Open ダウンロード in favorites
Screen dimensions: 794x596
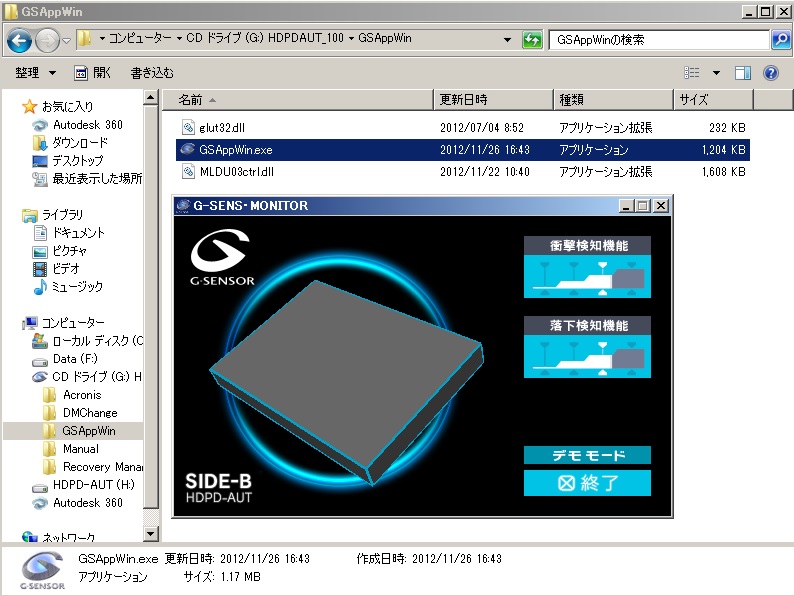click(80, 143)
